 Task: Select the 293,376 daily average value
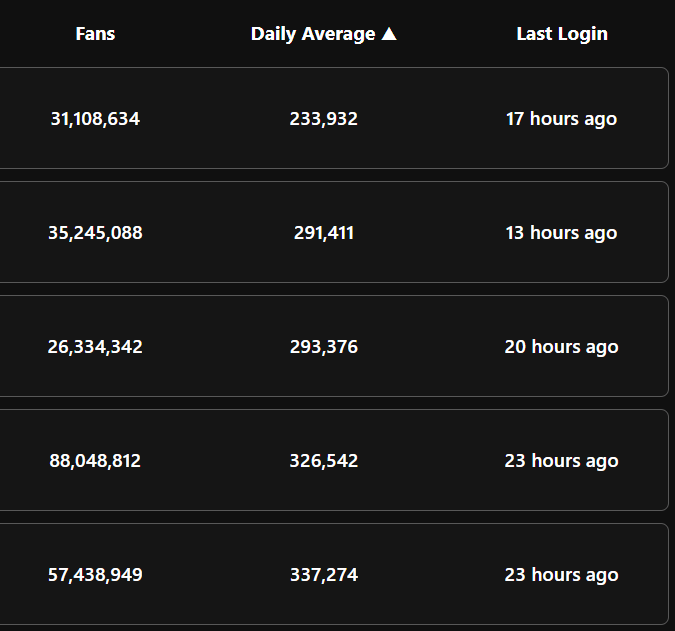click(324, 347)
